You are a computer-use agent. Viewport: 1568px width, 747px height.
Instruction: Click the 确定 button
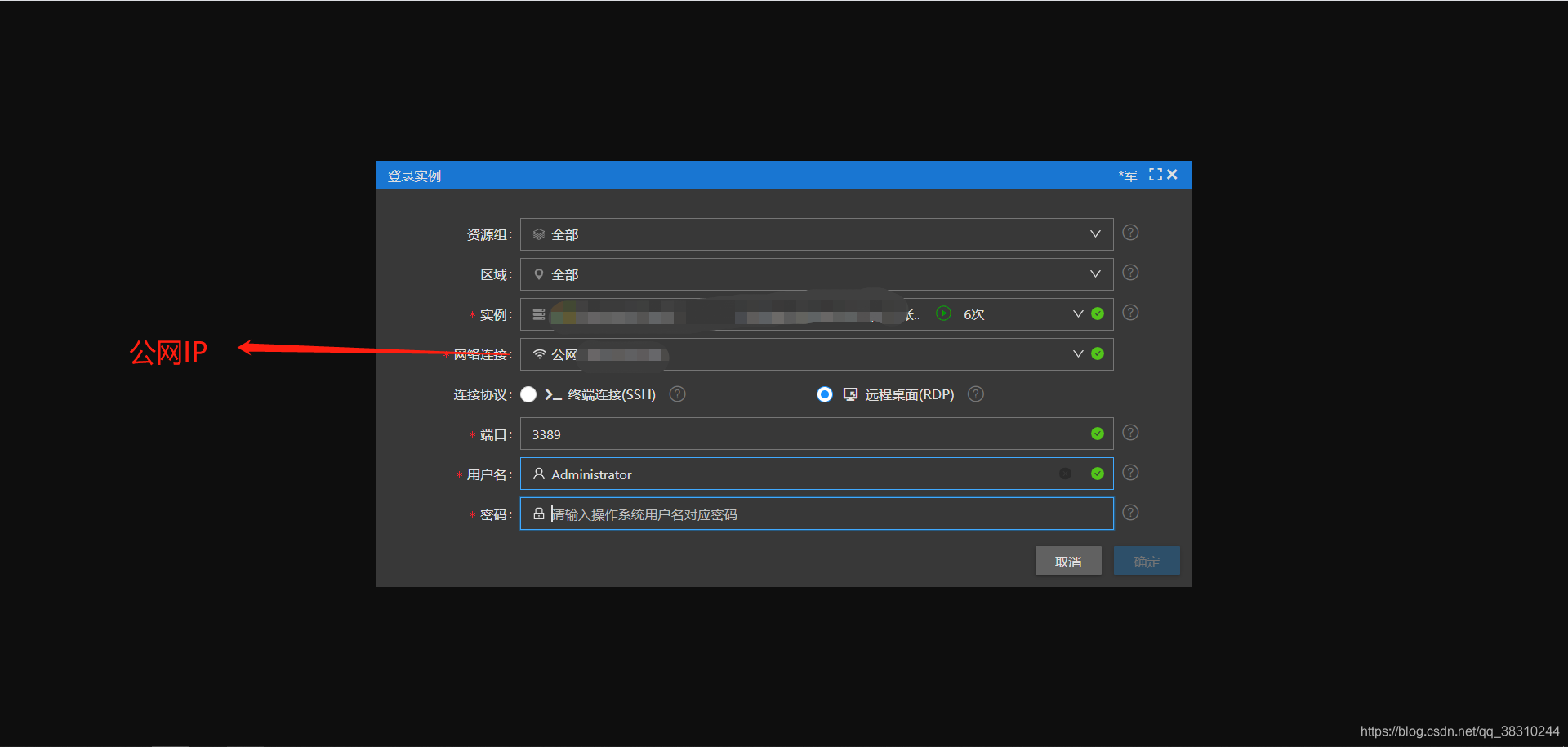[1147, 561]
